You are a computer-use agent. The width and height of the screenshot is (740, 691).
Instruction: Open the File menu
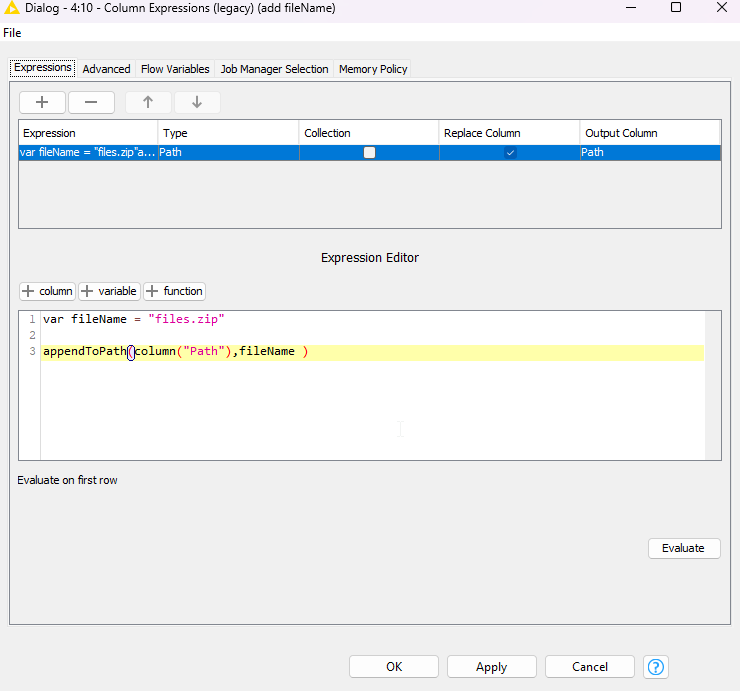point(12,33)
